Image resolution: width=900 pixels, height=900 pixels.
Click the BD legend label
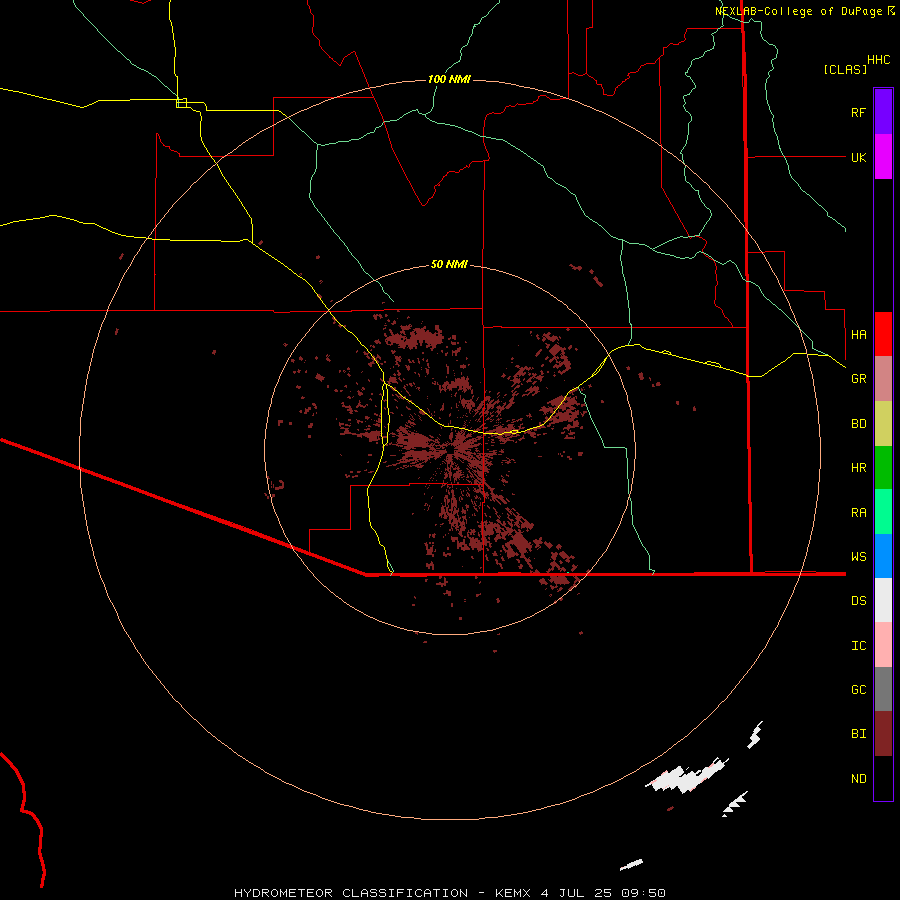pos(858,424)
